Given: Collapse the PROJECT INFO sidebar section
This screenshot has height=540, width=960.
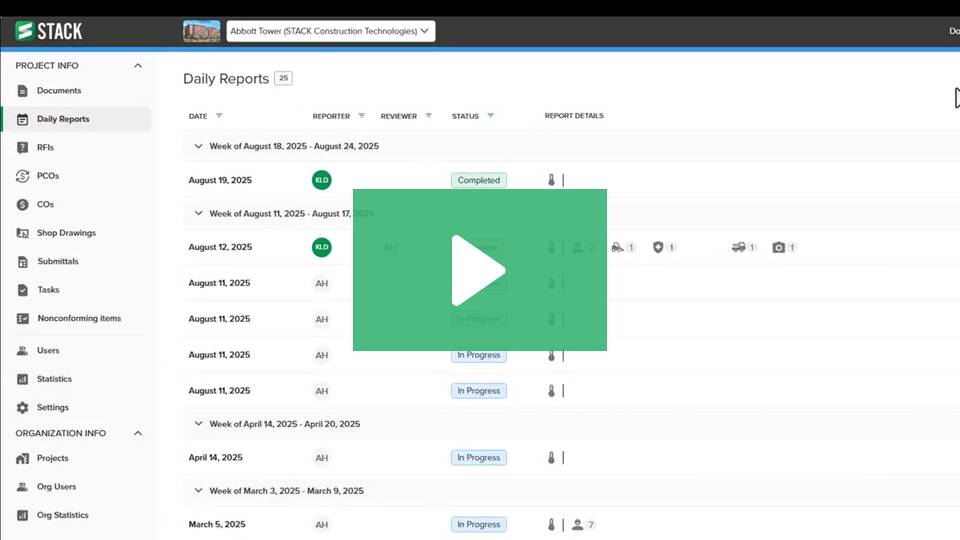Looking at the screenshot, I should point(138,66).
